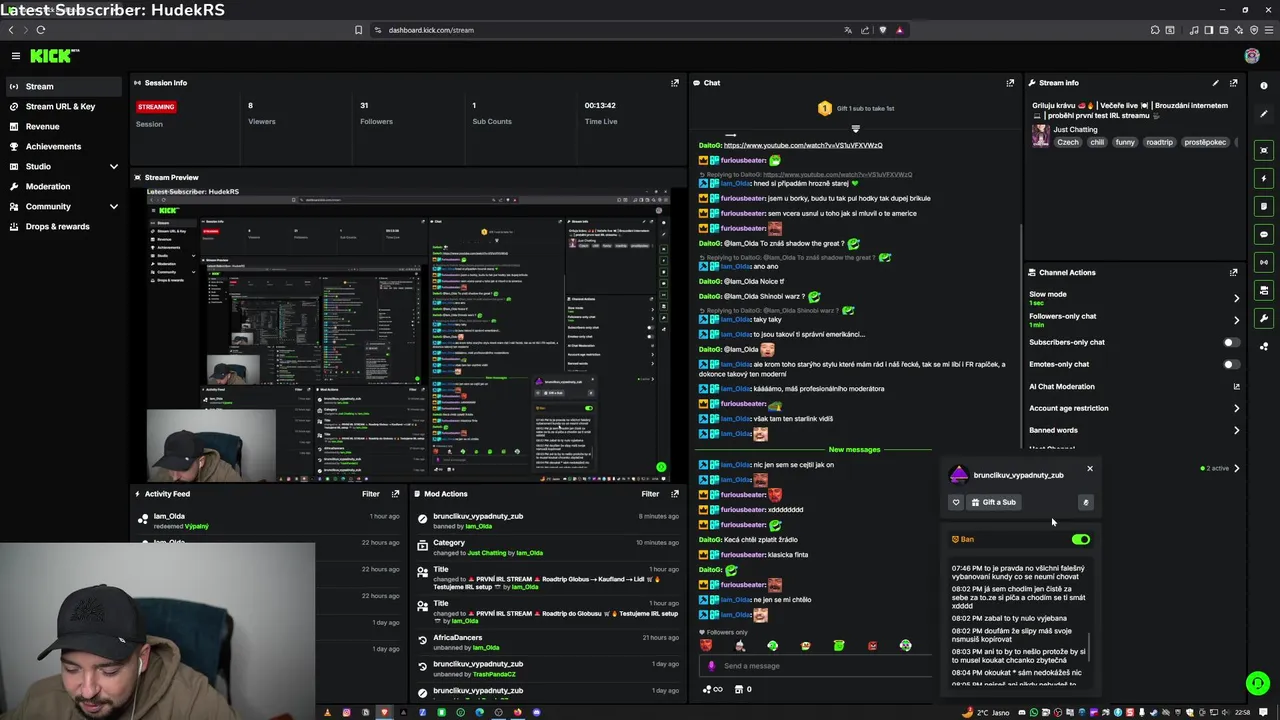
Task: Expand Account age restriction option
Action: coord(1236,408)
